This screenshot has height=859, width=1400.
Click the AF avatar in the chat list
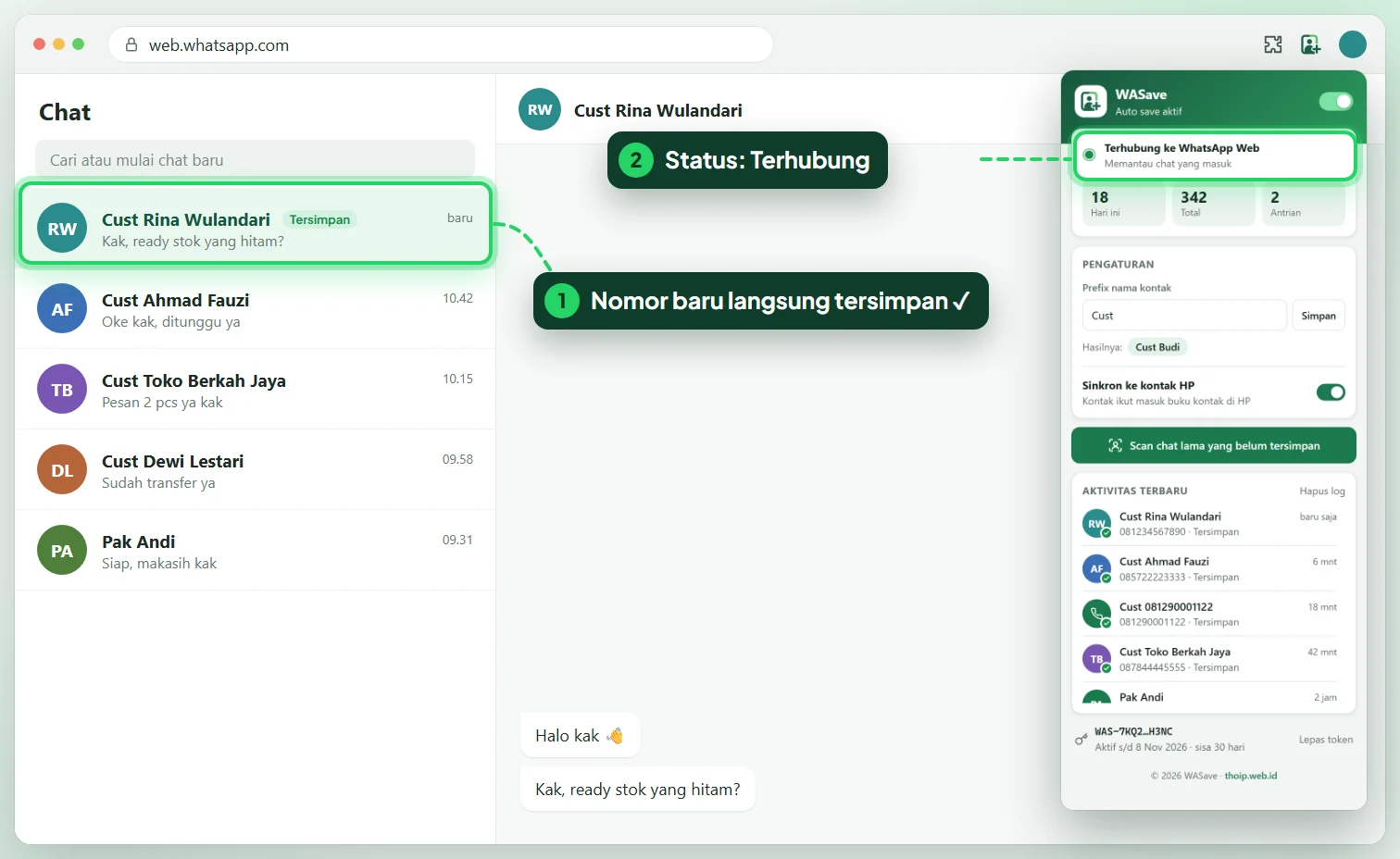(62, 308)
